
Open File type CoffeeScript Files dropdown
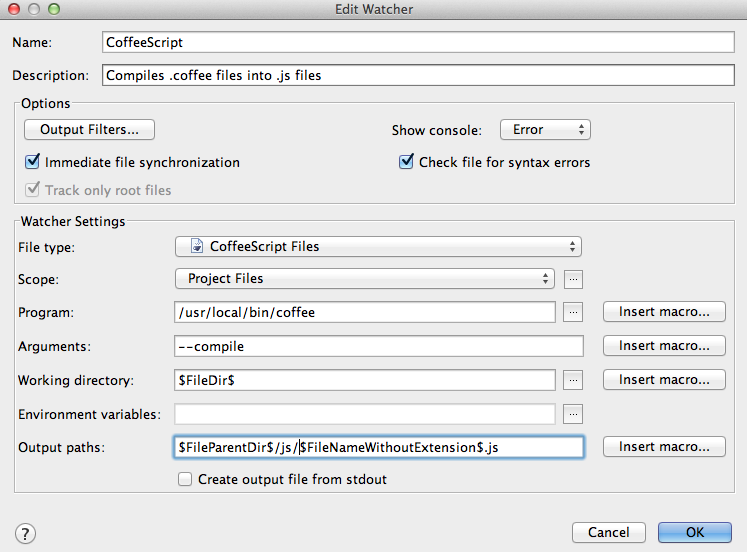click(378, 247)
